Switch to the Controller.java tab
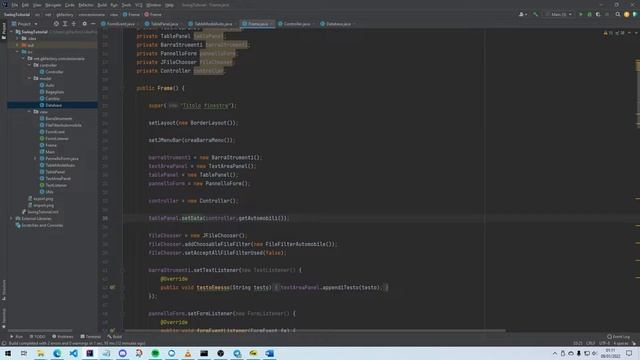This screenshot has height=360, width=640. click(296, 24)
